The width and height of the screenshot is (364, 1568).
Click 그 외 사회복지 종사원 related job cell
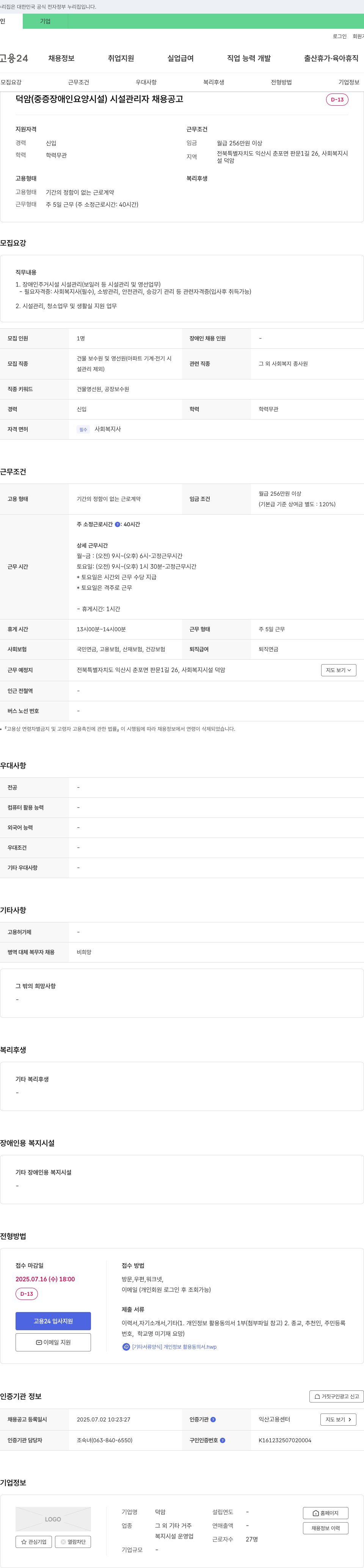click(283, 364)
